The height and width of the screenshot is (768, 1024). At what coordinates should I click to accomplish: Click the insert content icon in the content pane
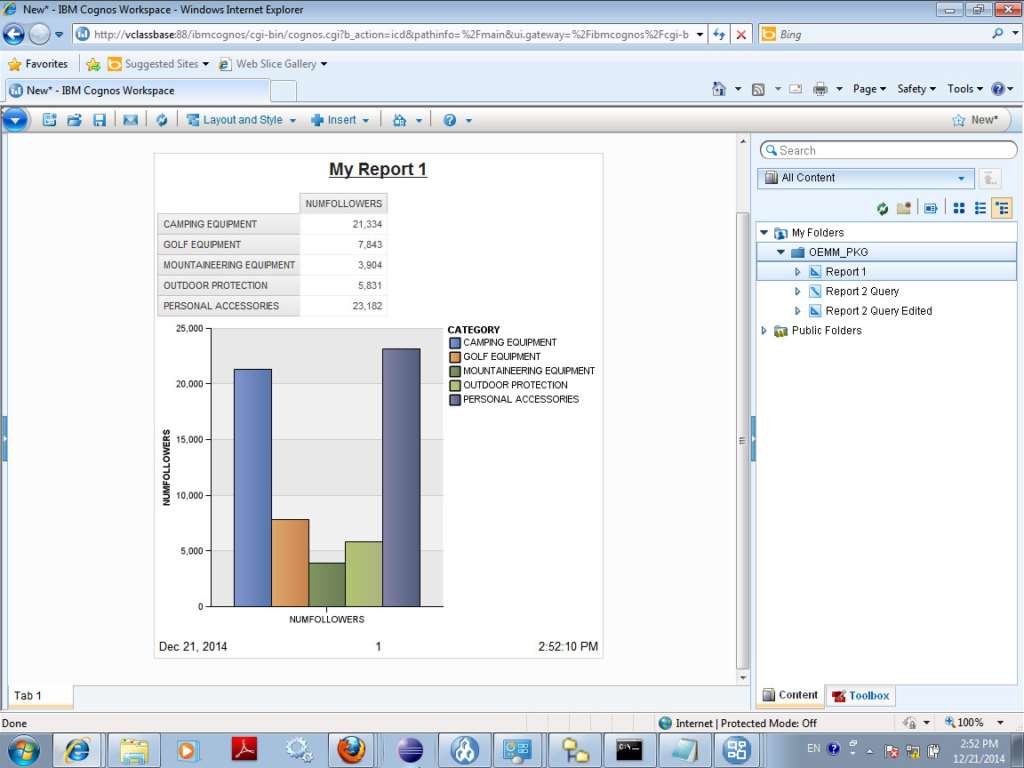(931, 208)
